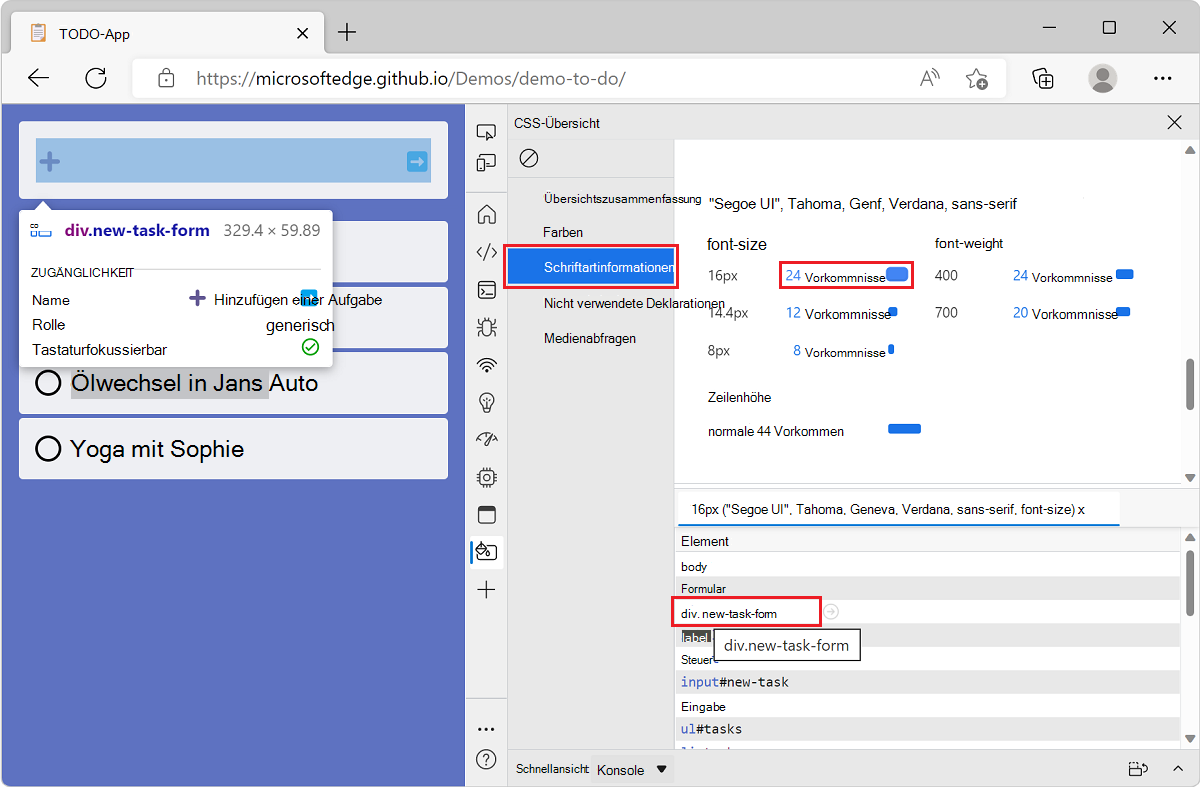Select 'Farben' in CSS-Übersicht sidebar
This screenshot has height=787, width=1200.
tap(563, 232)
